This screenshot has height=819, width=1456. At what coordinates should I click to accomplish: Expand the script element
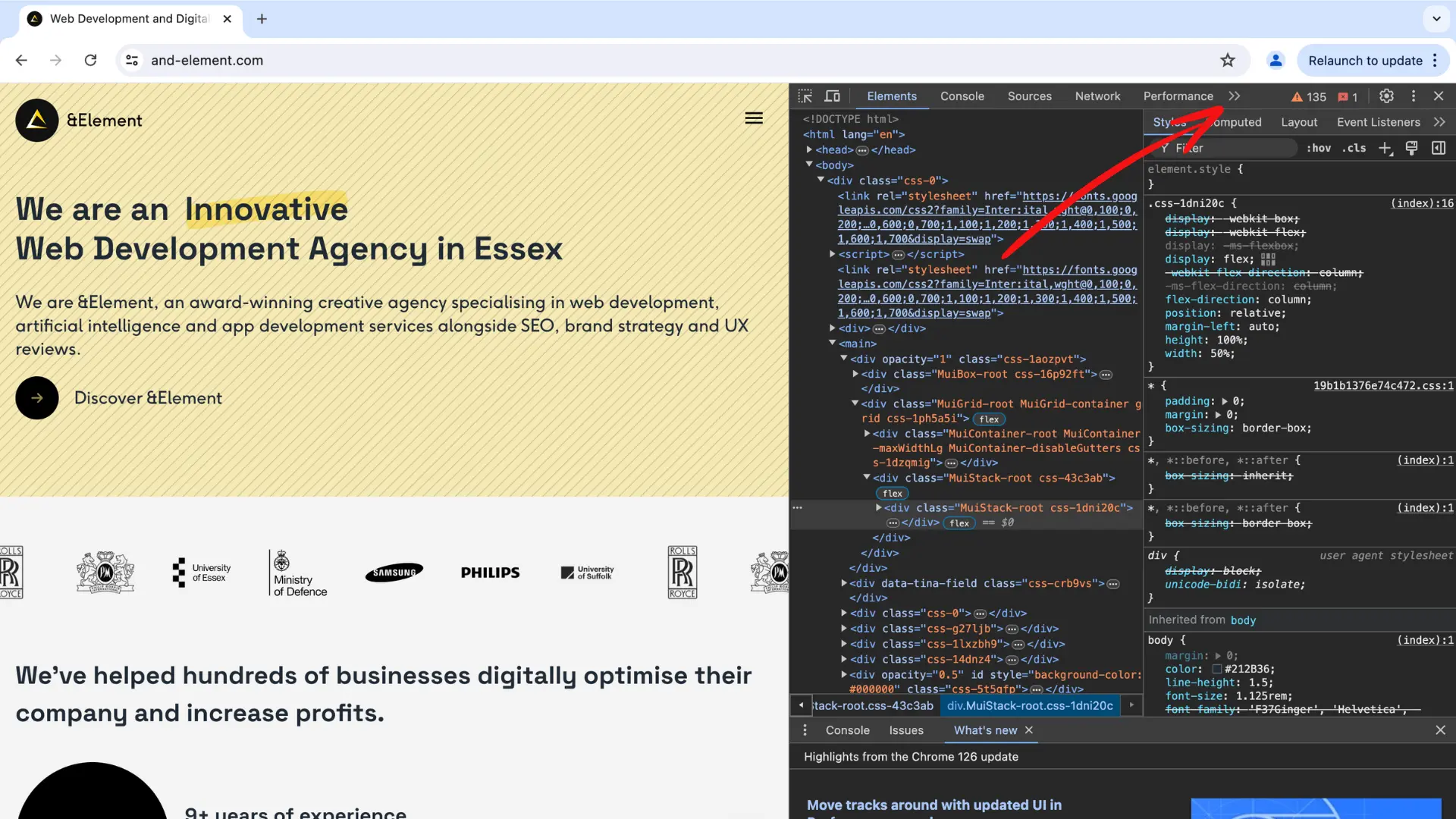pyautogui.click(x=832, y=254)
